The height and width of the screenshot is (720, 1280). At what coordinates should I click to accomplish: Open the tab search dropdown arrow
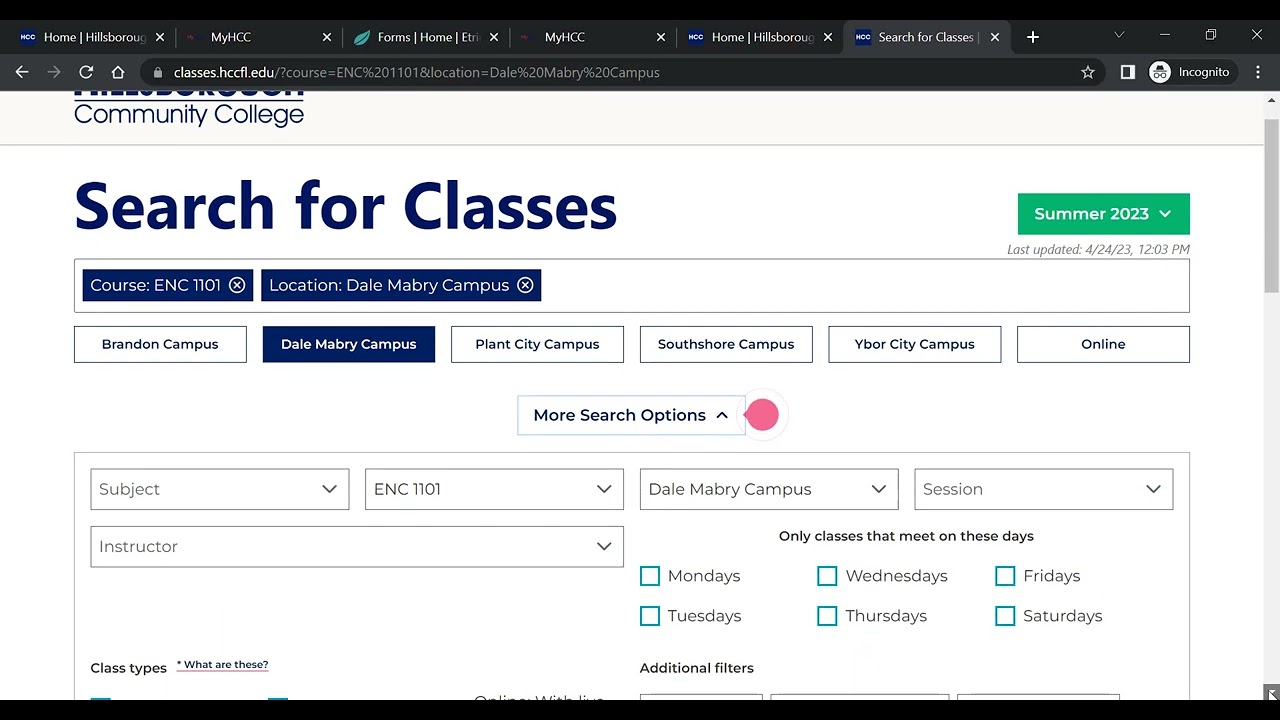point(1119,35)
